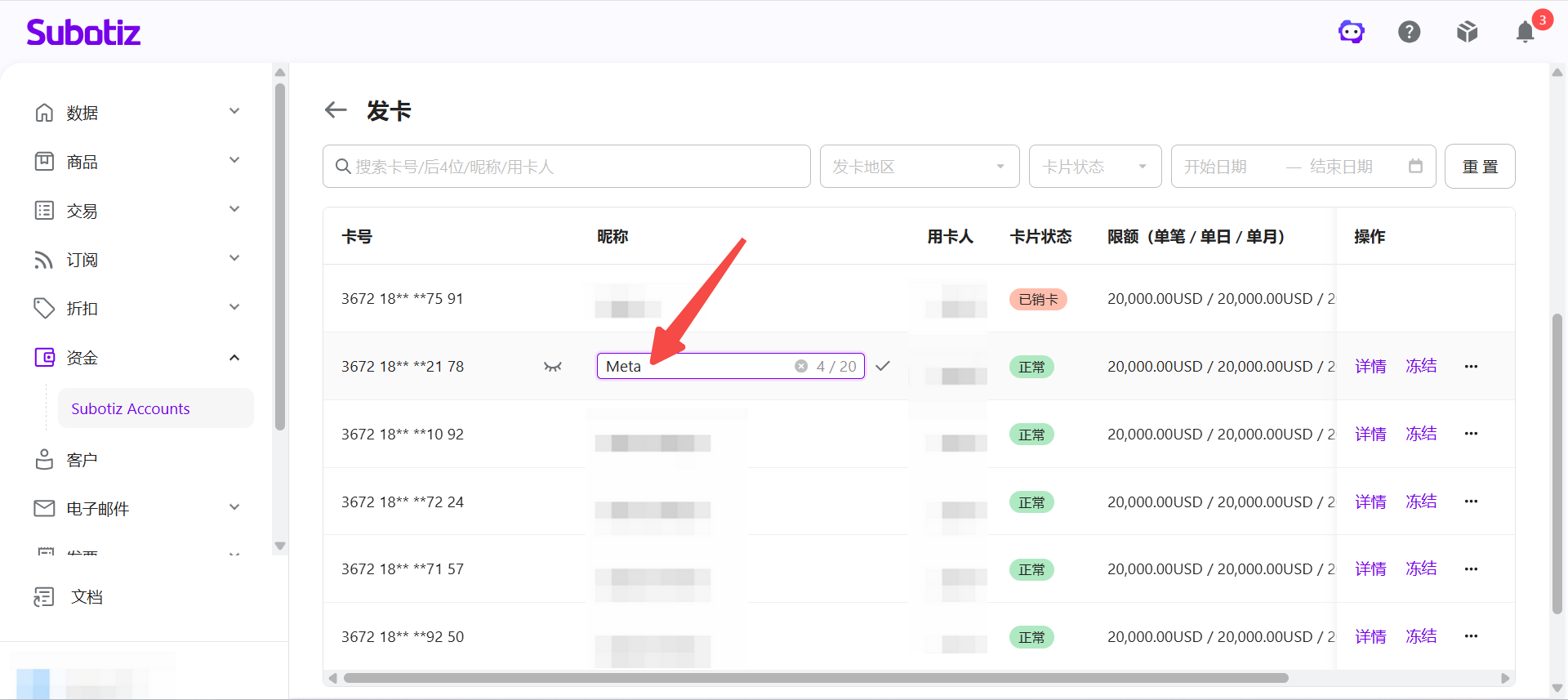Open more actions for card ending 10 92
Image resolution: width=1568 pixels, height=700 pixels.
pyautogui.click(x=1472, y=434)
